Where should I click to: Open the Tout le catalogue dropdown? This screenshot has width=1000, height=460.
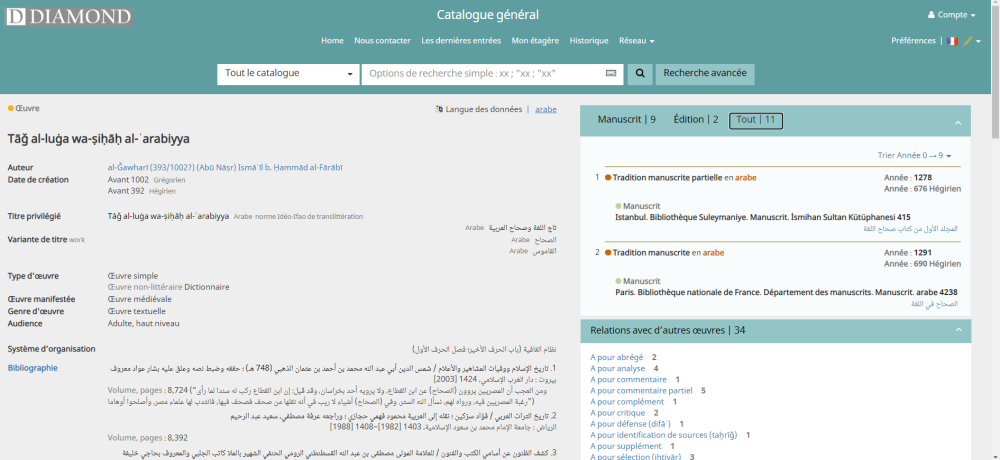point(287,74)
